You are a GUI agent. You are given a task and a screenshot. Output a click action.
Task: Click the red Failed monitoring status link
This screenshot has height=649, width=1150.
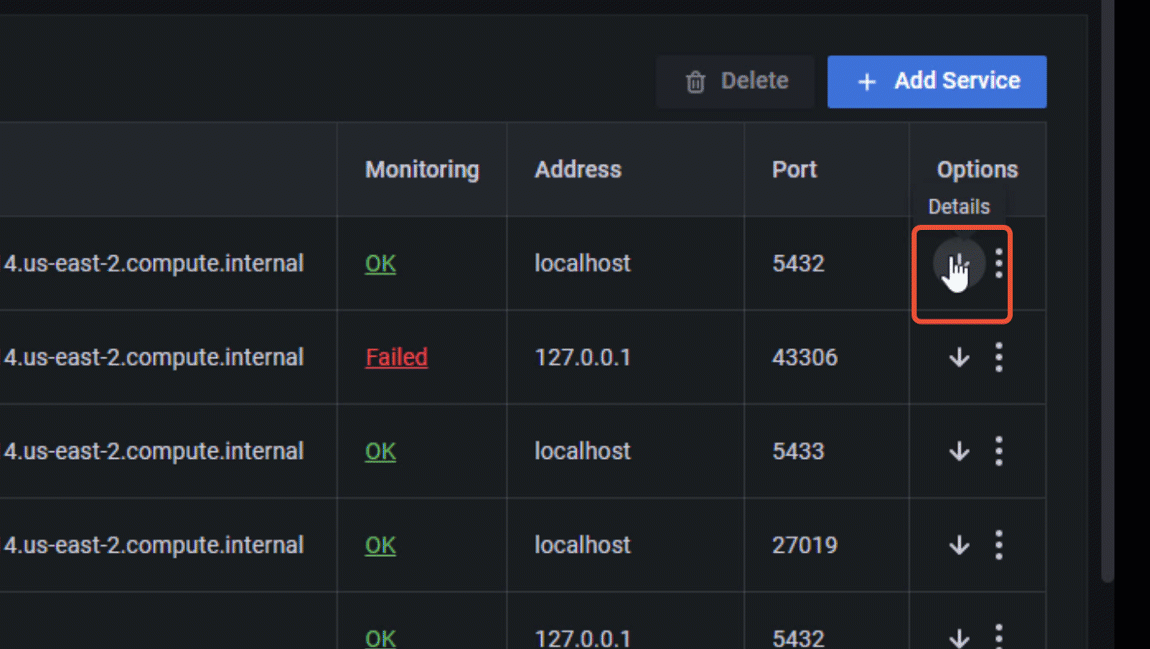[x=396, y=358]
